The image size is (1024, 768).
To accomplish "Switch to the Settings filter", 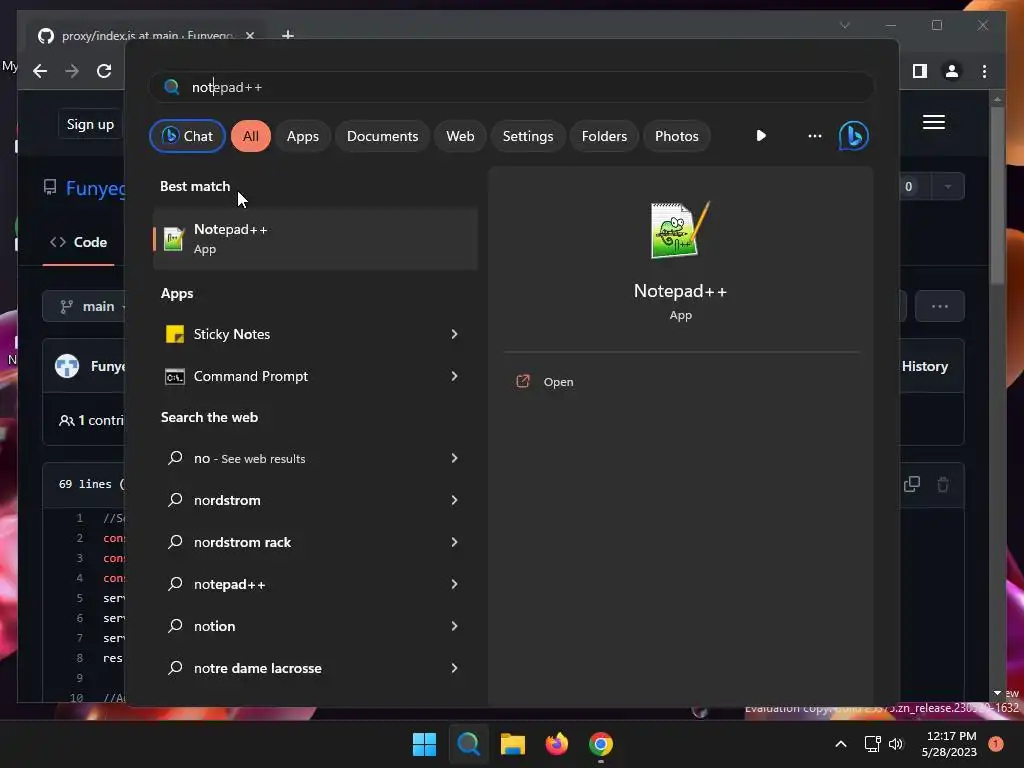I will (x=528, y=136).
